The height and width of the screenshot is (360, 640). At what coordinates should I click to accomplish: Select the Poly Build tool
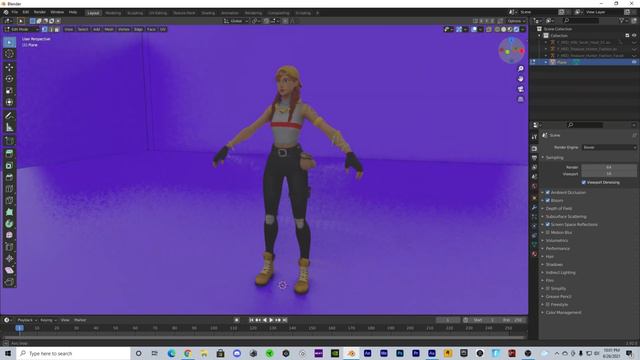point(9,212)
